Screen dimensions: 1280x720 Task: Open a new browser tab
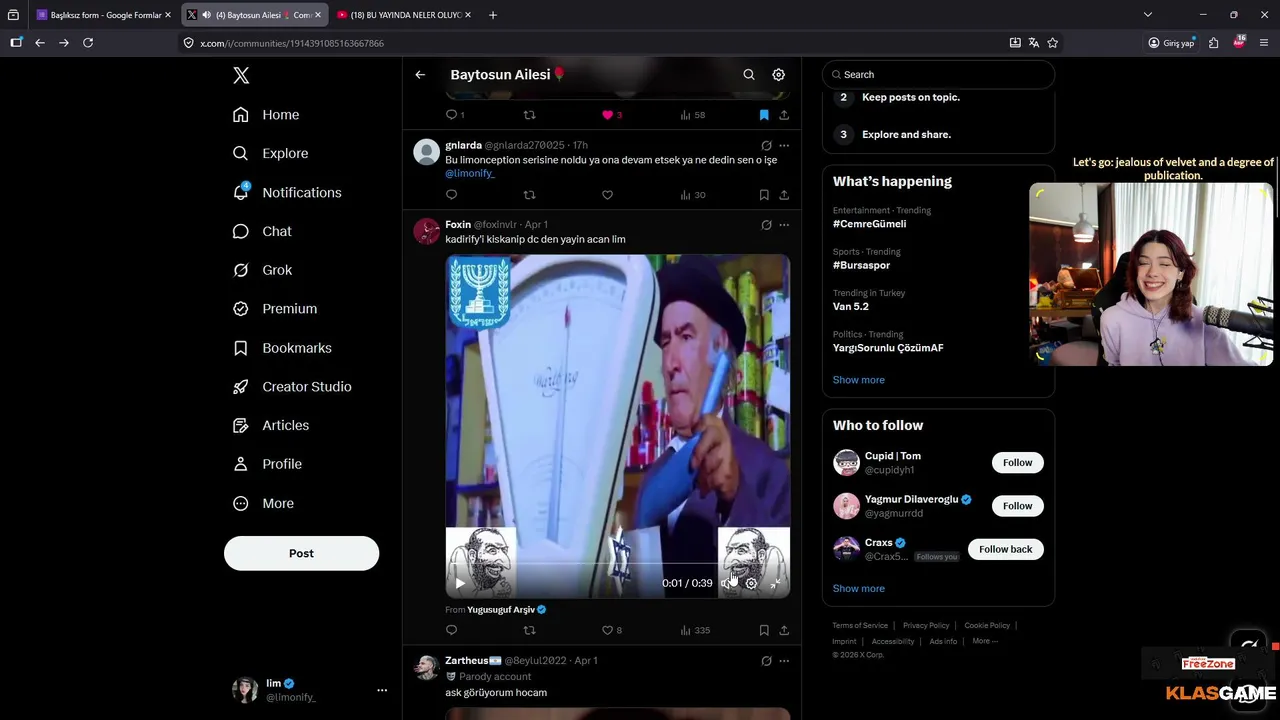(x=493, y=15)
